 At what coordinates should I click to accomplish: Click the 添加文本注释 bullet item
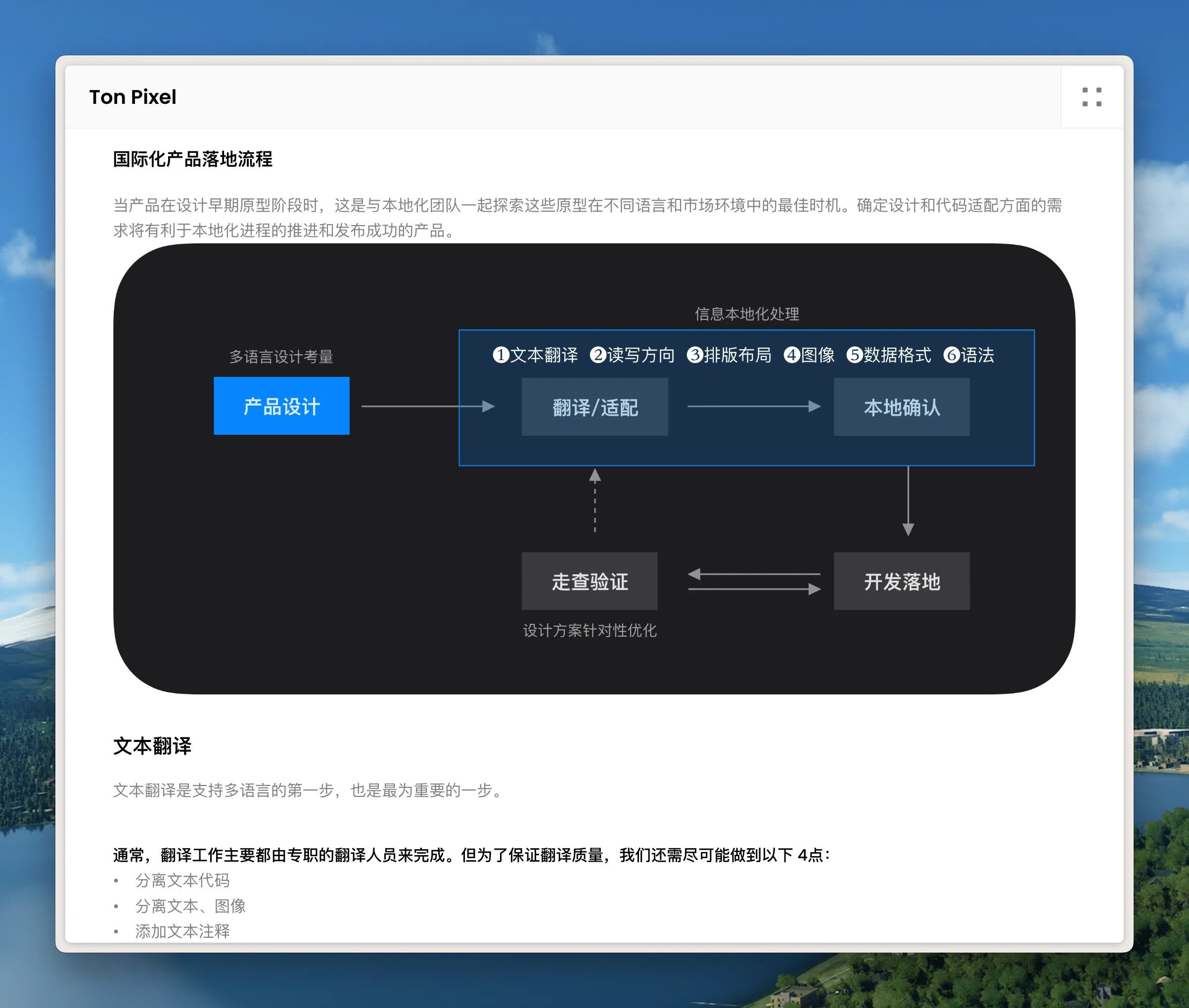point(183,931)
